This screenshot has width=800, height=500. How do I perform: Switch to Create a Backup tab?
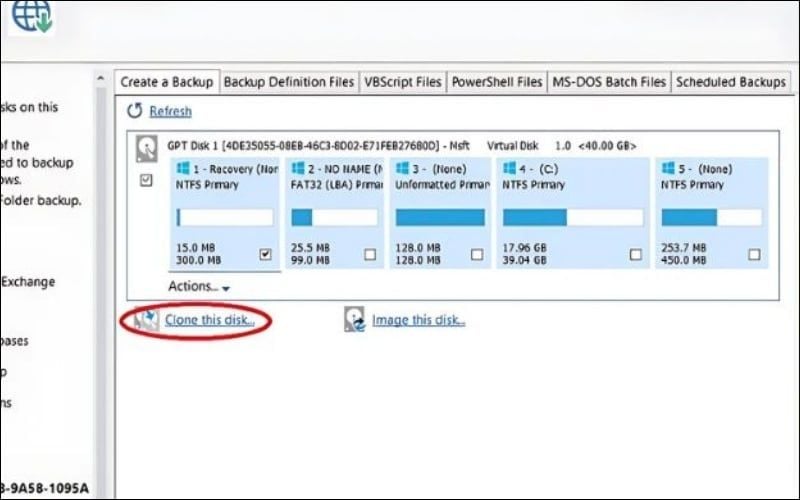(x=167, y=82)
